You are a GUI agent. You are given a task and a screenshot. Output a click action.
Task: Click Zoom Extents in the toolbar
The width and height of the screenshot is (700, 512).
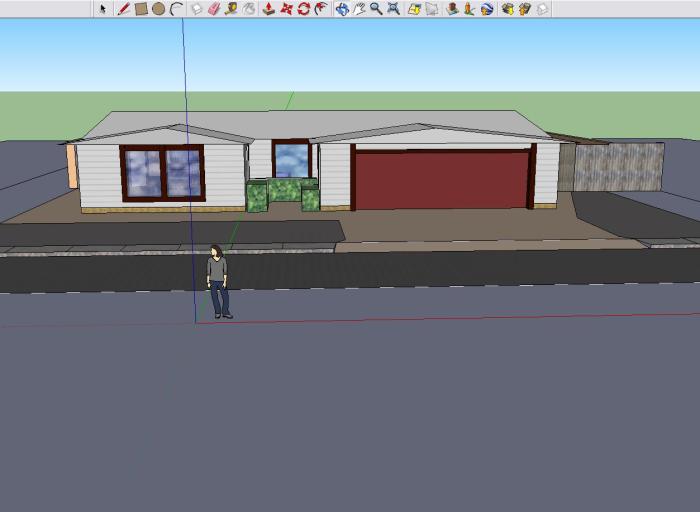coord(394,9)
